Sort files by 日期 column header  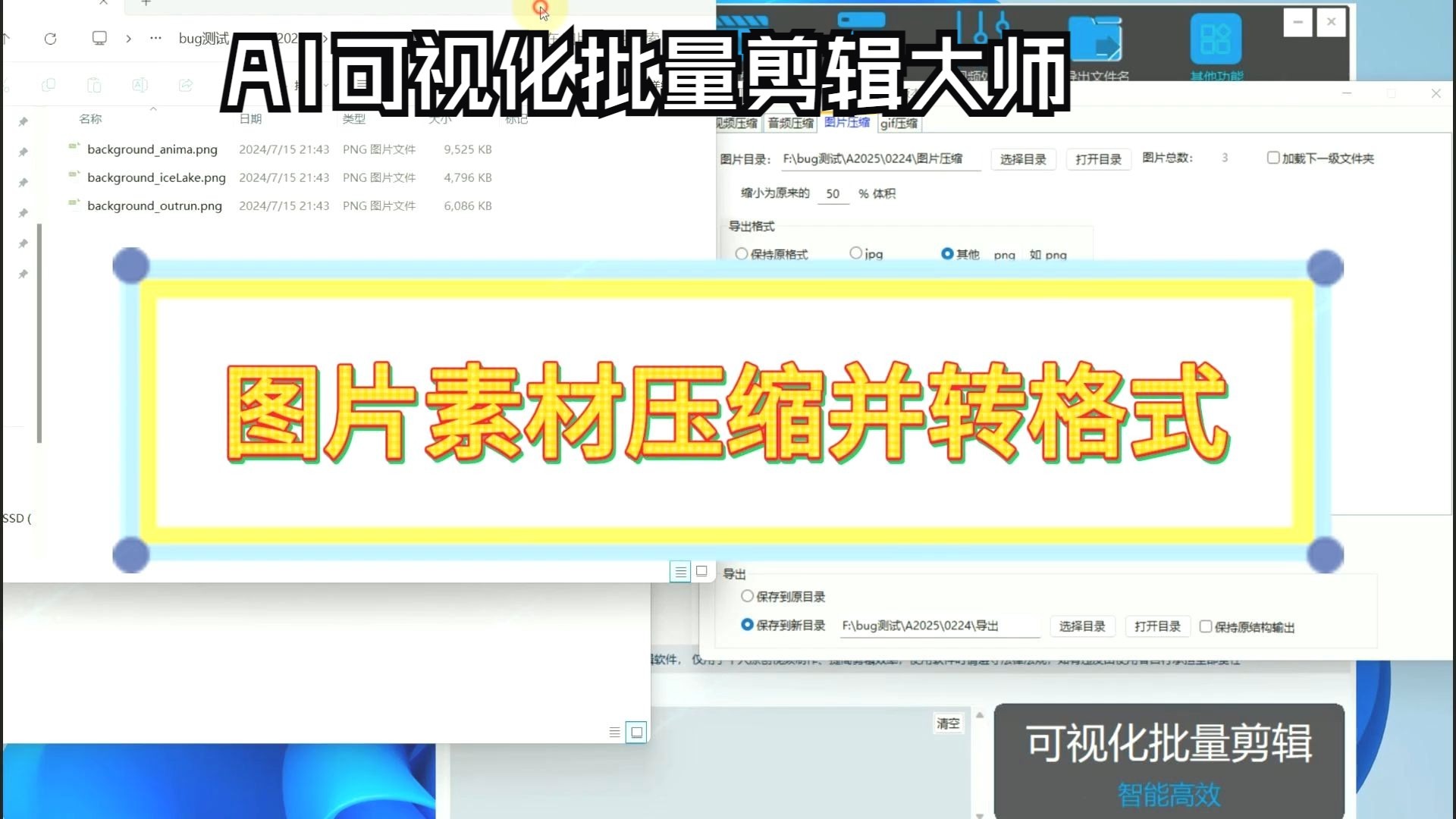250,119
